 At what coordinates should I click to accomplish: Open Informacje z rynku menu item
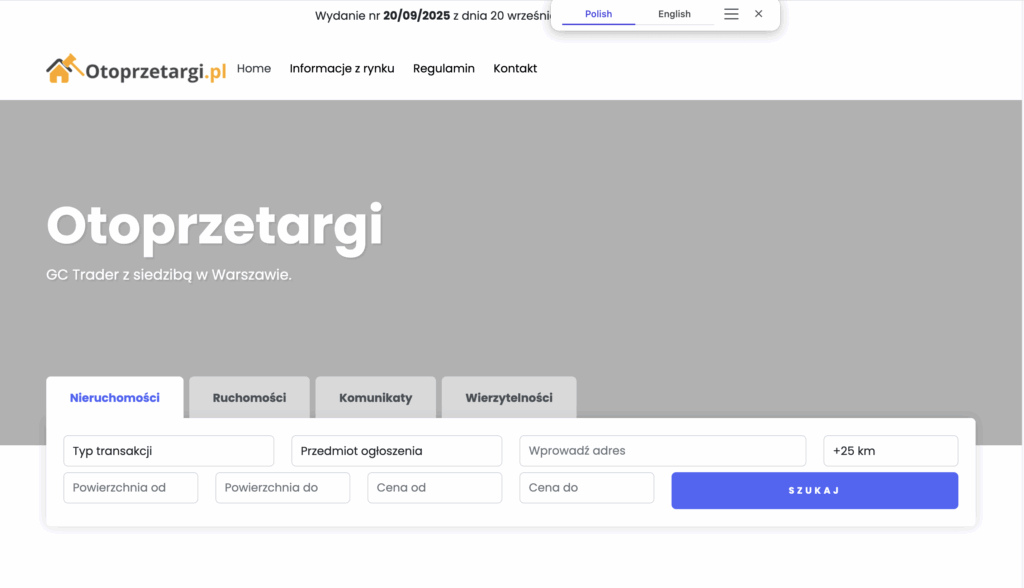coord(342,69)
